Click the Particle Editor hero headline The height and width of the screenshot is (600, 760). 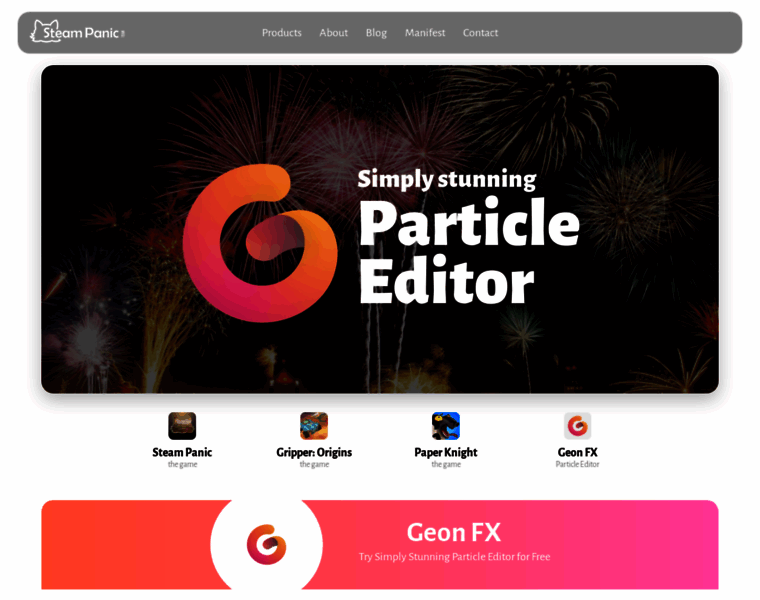tap(469, 252)
